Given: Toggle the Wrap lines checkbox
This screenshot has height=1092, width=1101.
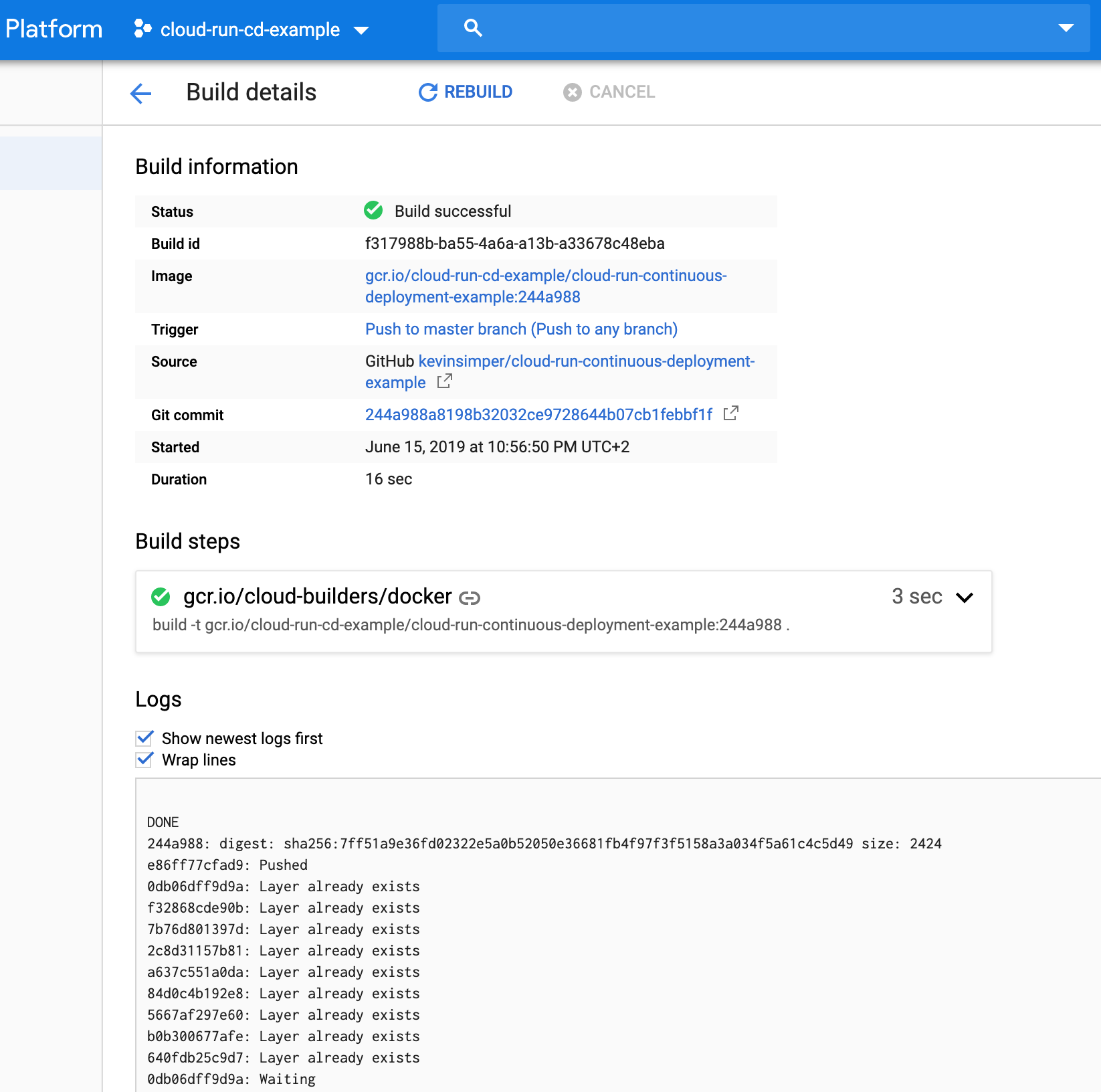Looking at the screenshot, I should 144,759.
